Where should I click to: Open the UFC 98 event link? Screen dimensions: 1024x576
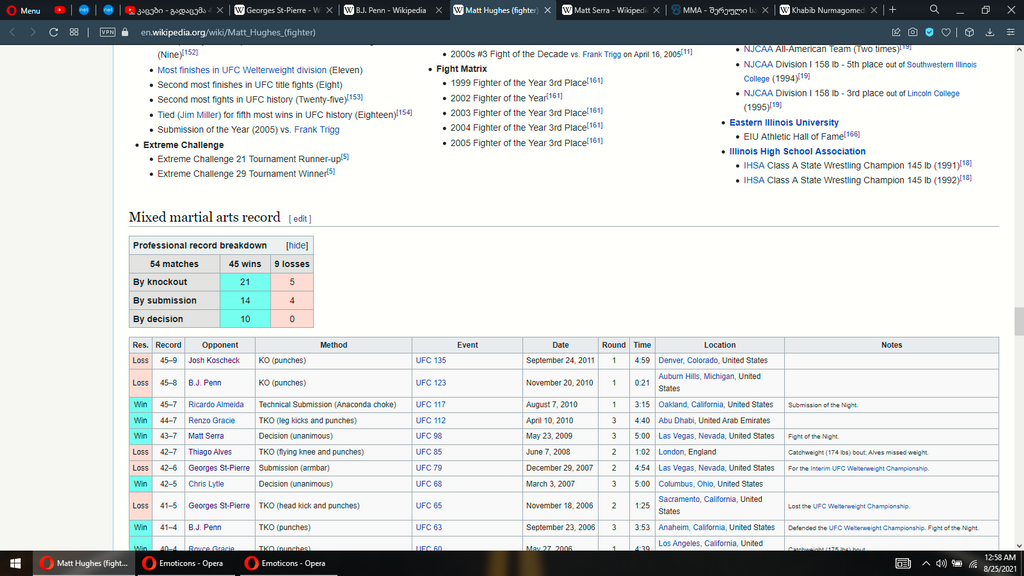[428, 436]
